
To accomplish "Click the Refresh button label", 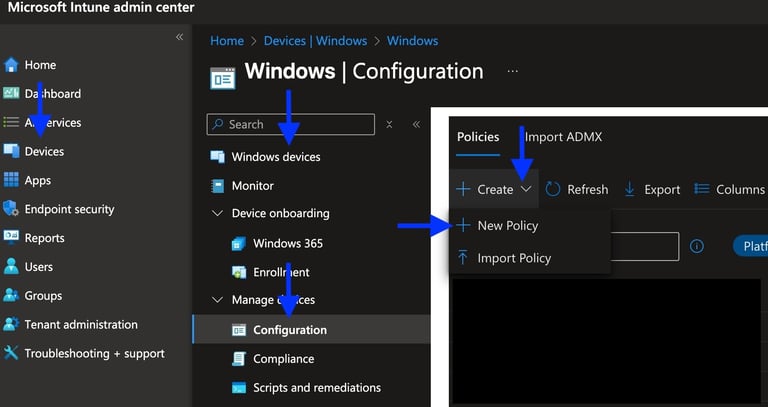I will (588, 190).
